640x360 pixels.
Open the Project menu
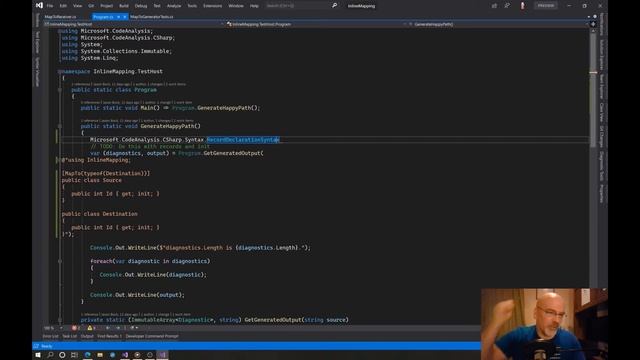click(x=107, y=6)
